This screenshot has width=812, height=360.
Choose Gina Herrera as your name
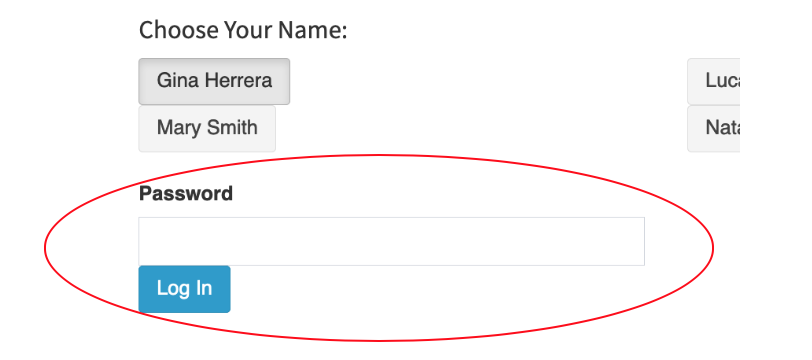click(x=214, y=81)
